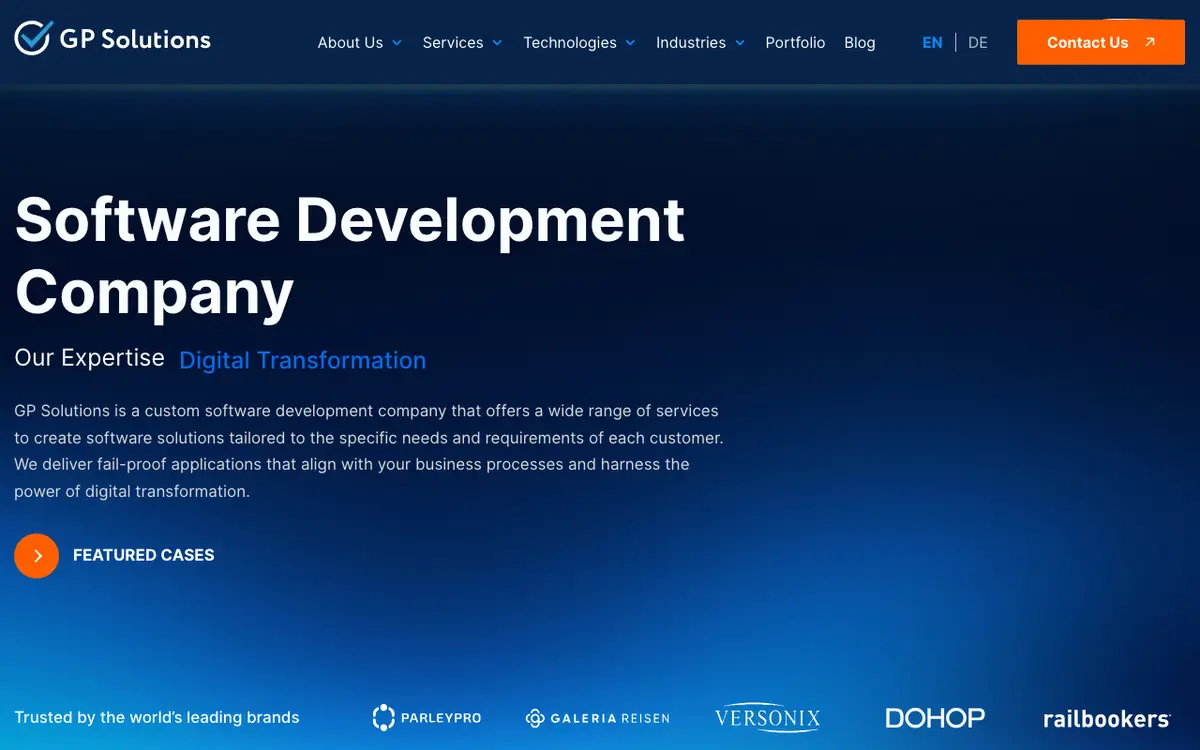Click the ParleyPro brand logo
This screenshot has height=750, width=1200.
click(x=427, y=718)
